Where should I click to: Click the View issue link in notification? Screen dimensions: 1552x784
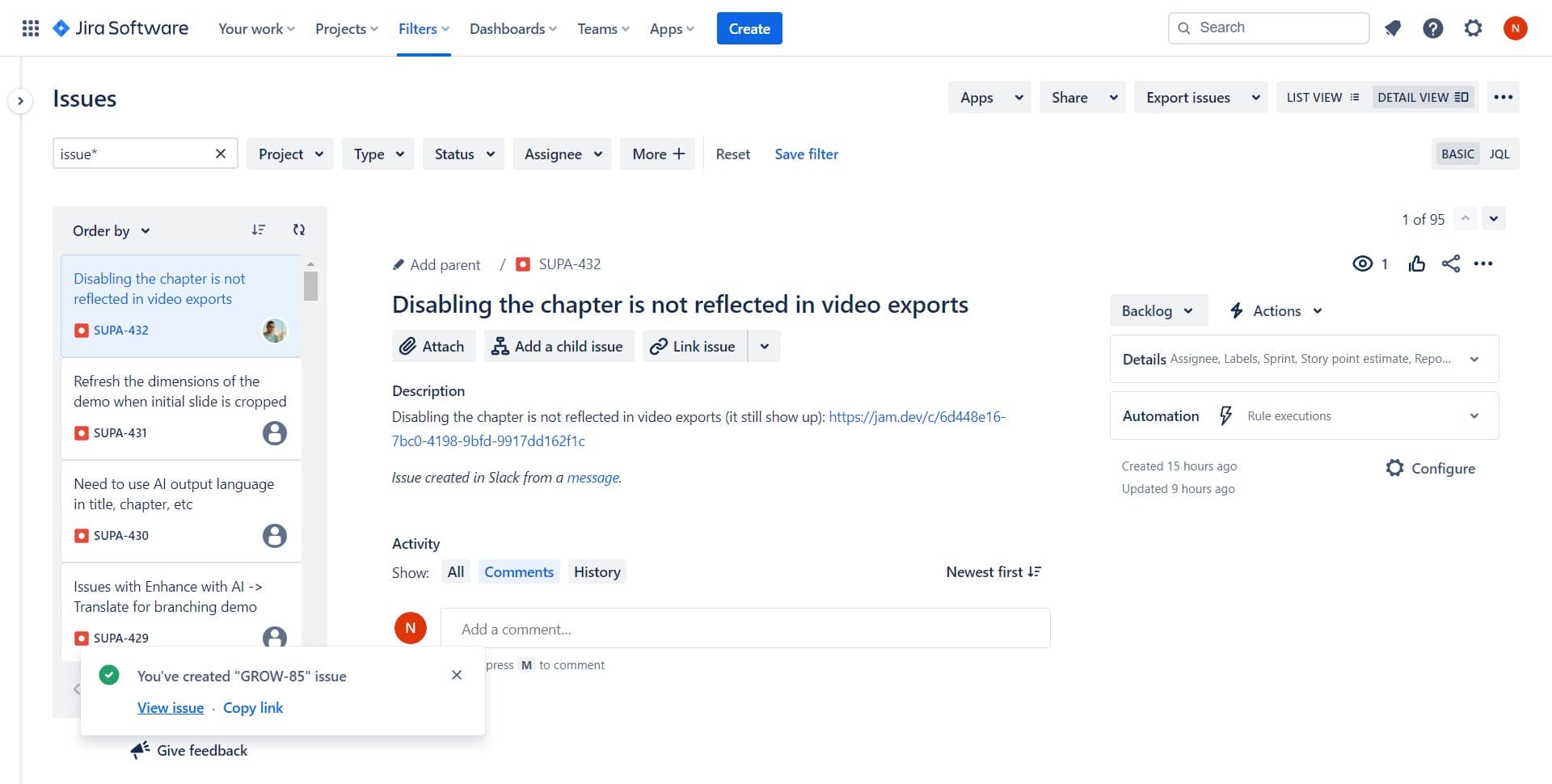[171, 708]
